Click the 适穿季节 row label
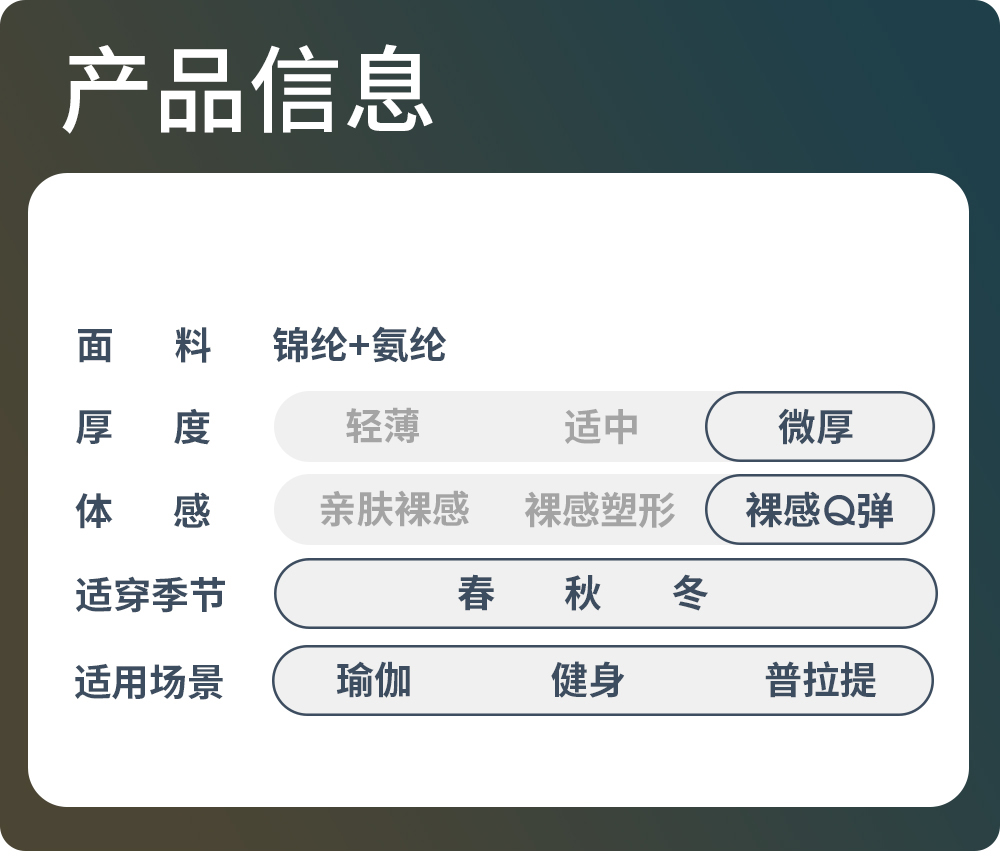 click(x=150, y=596)
